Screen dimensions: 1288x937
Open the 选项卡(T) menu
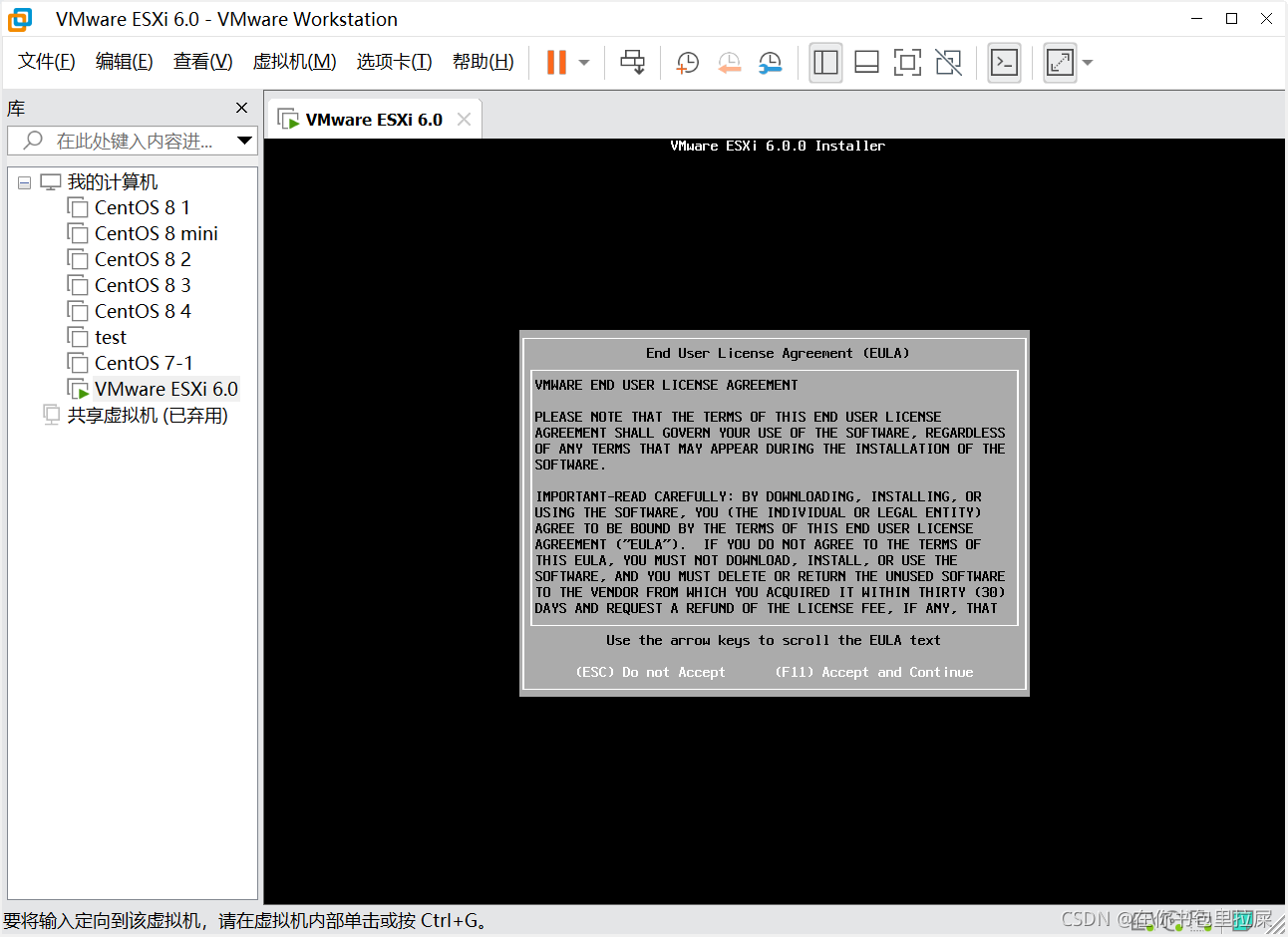point(394,62)
